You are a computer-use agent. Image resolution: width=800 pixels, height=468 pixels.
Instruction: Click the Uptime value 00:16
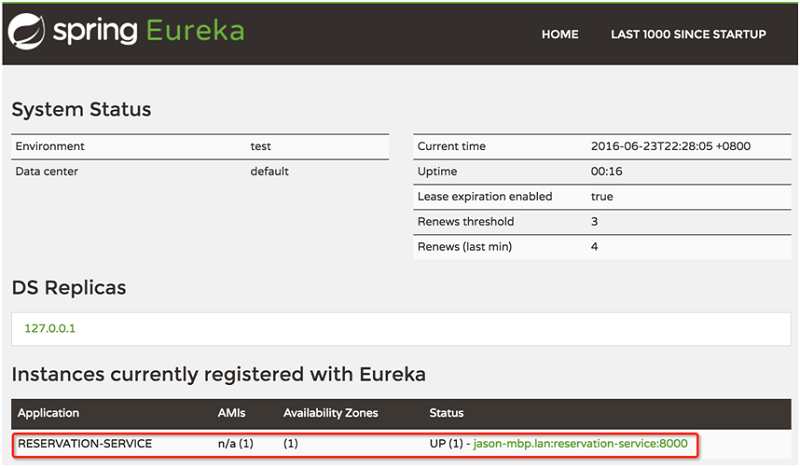tap(607, 171)
